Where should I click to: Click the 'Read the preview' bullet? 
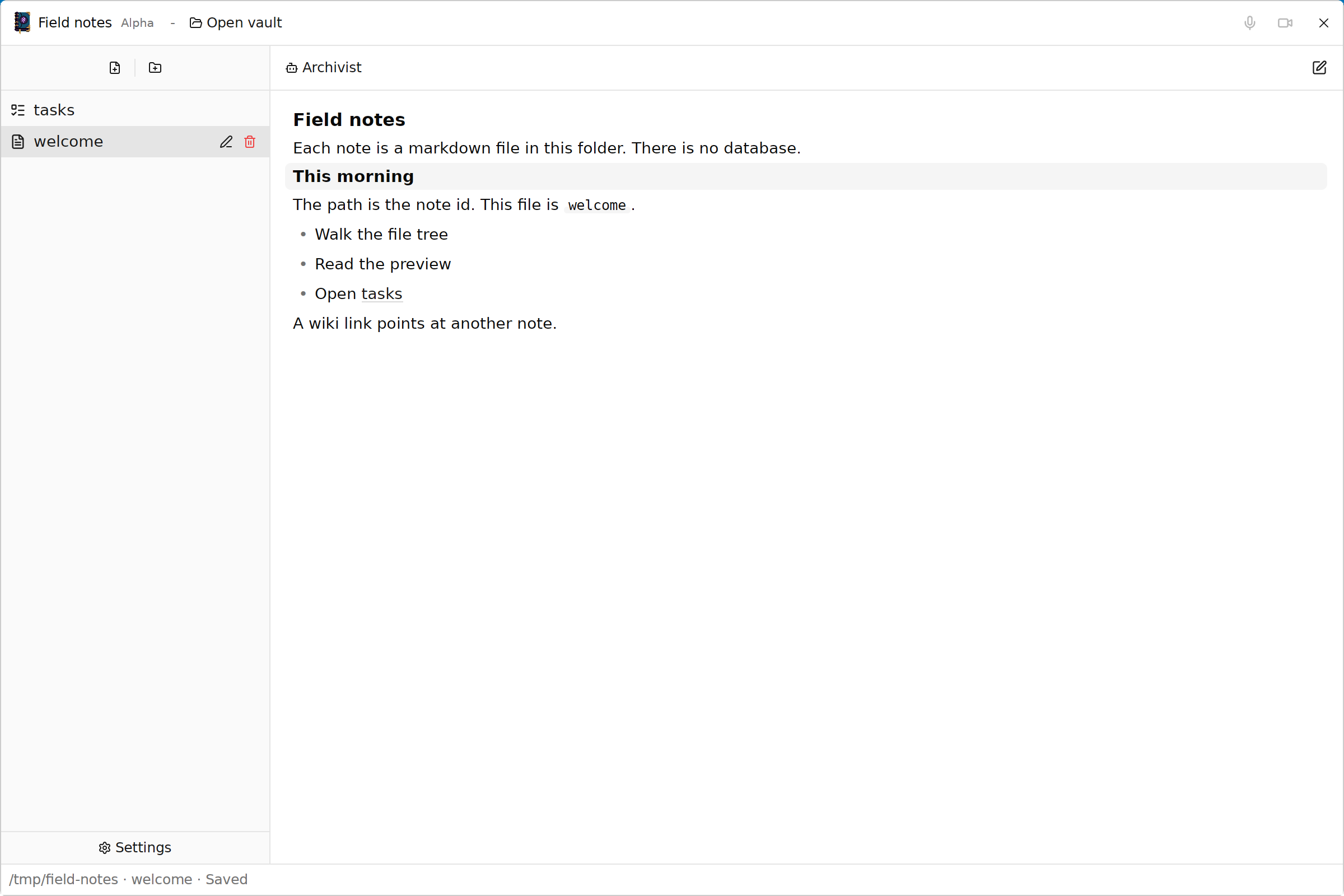tap(383, 264)
